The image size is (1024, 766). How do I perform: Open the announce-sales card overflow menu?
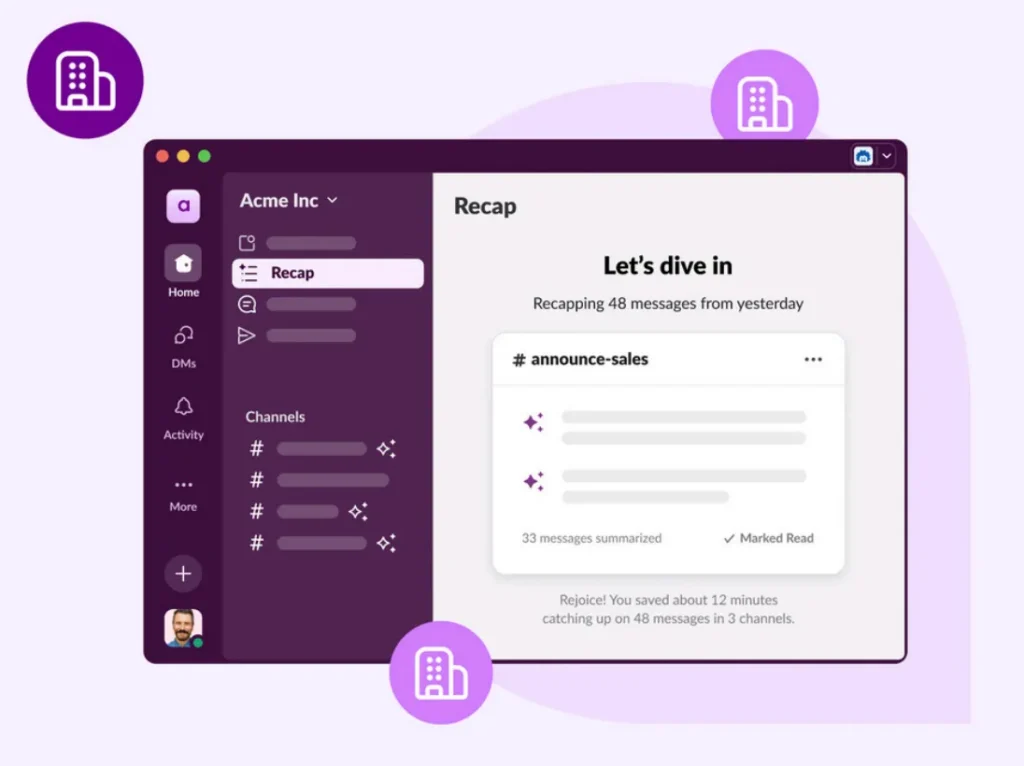coord(813,358)
